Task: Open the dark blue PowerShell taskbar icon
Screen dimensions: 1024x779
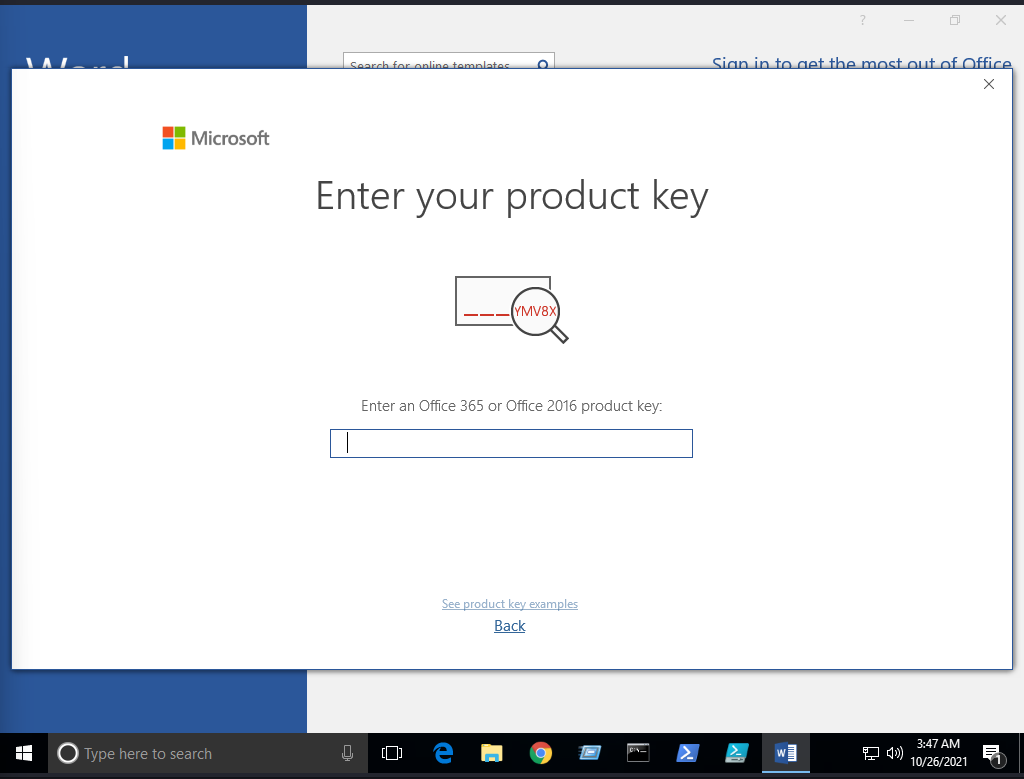Action: pyautogui.click(x=688, y=754)
